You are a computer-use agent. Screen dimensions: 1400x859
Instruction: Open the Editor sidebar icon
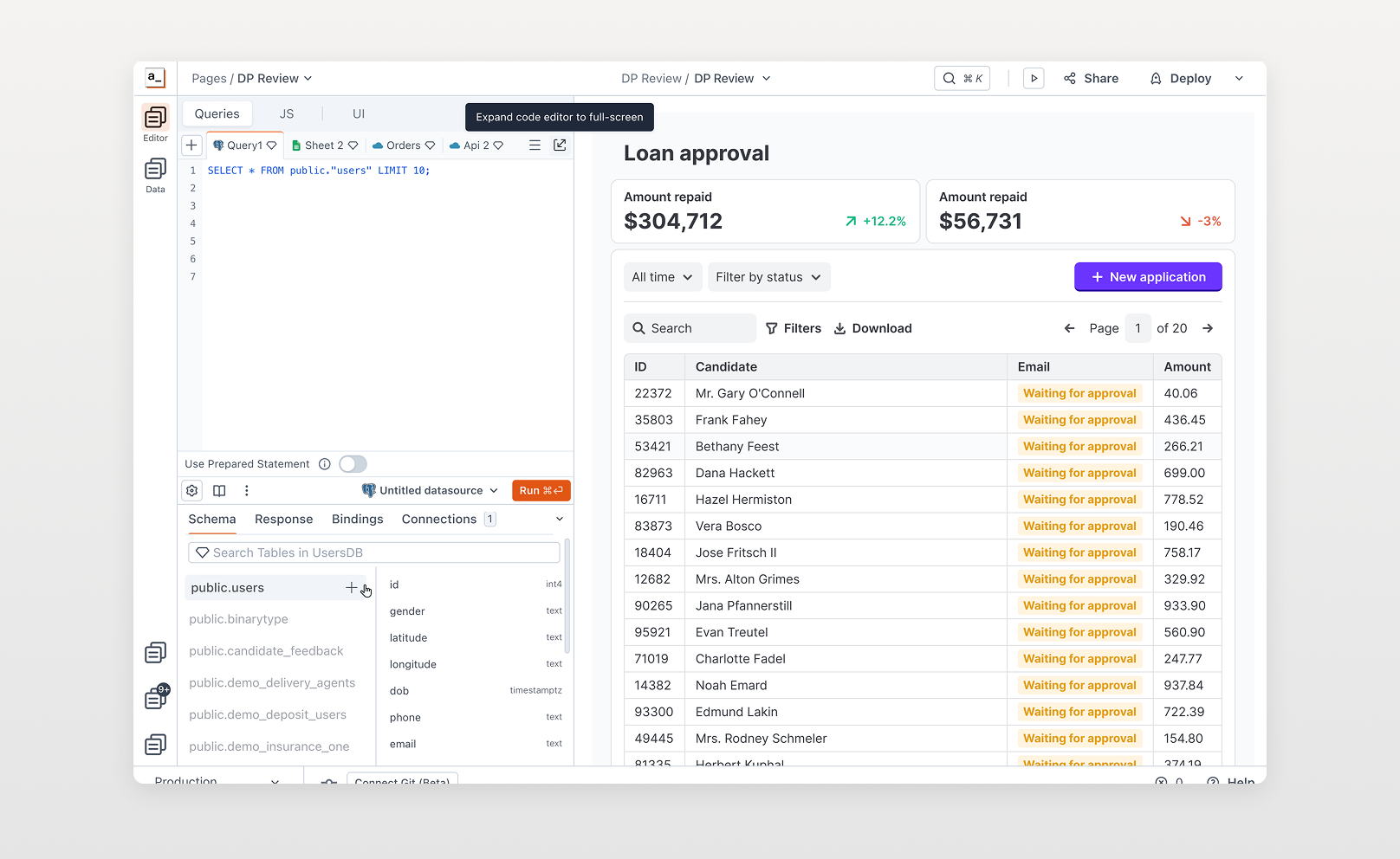pos(155,123)
